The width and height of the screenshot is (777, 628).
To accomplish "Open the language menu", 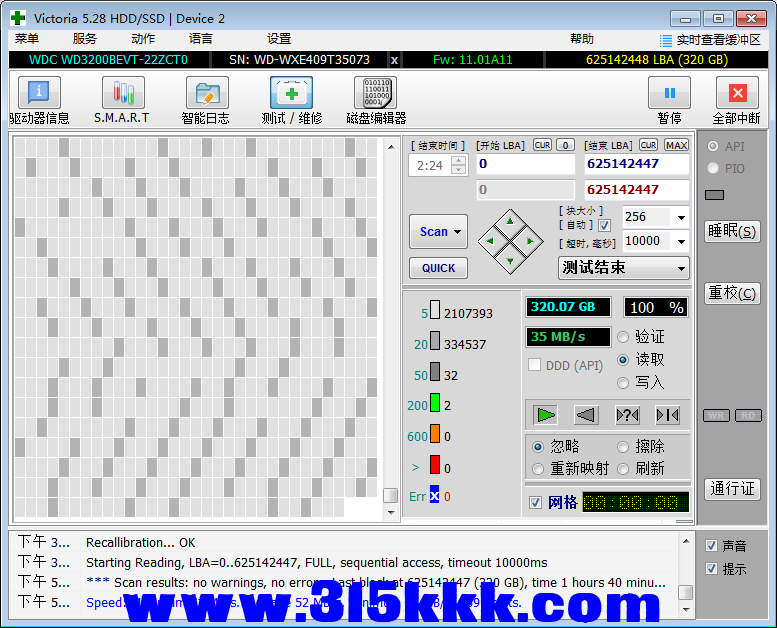I will [200, 39].
